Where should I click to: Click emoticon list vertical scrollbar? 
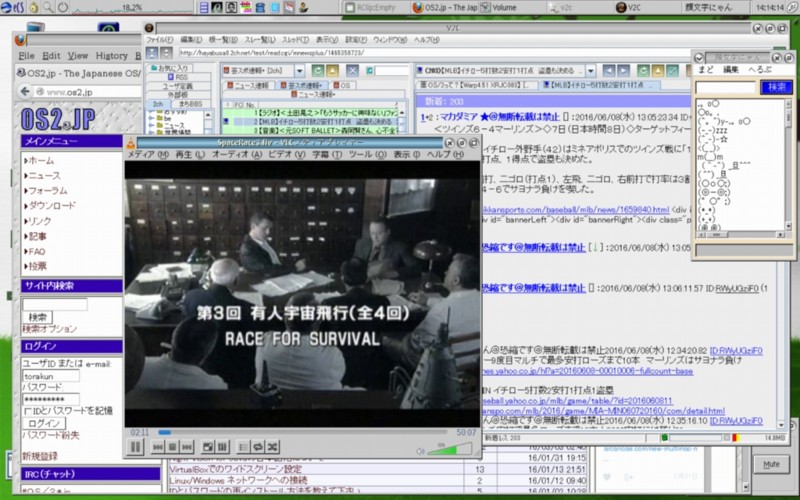click(788, 164)
